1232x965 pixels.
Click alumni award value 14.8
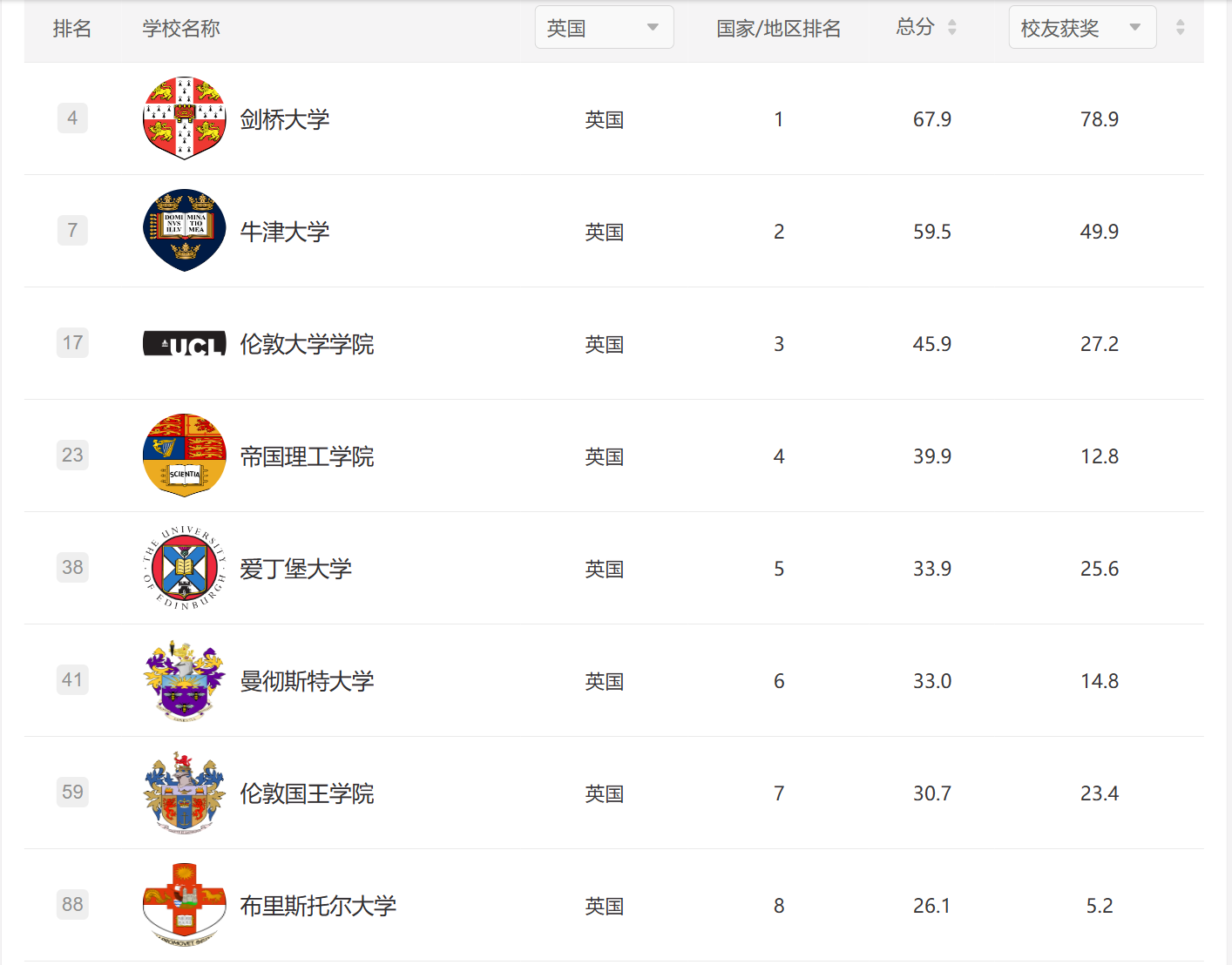pyautogui.click(x=1100, y=681)
